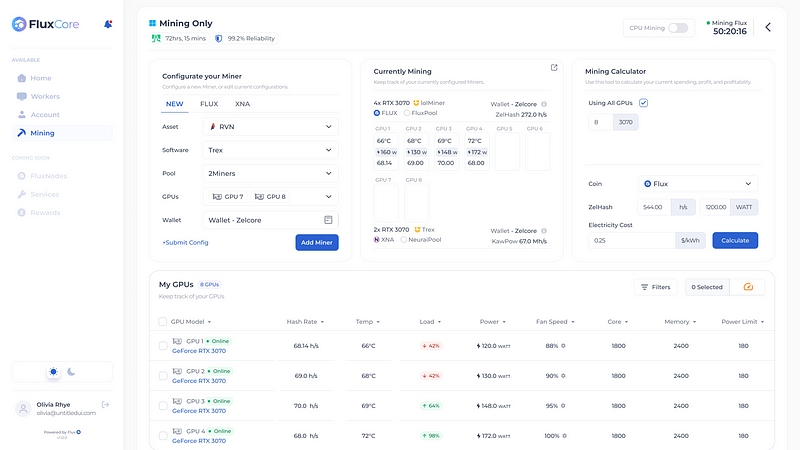The width and height of the screenshot is (800, 450).
Task: Open the Pool dropdown showing 2Miners
Action: tap(270, 173)
